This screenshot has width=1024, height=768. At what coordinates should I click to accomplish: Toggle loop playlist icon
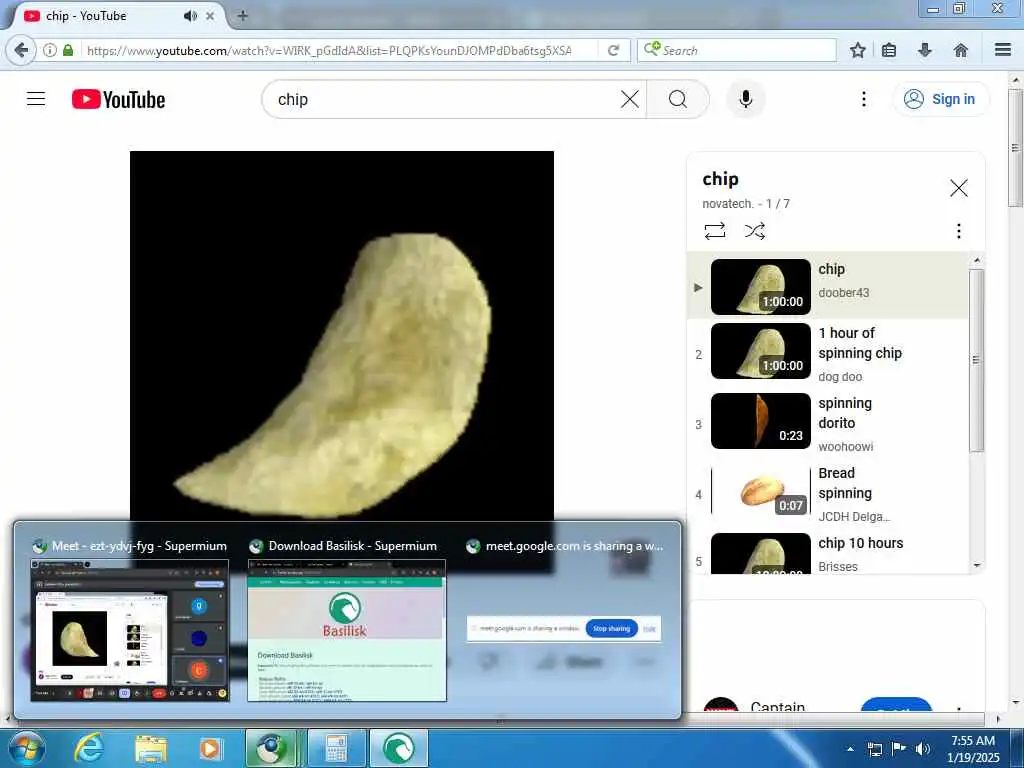pyautogui.click(x=714, y=231)
